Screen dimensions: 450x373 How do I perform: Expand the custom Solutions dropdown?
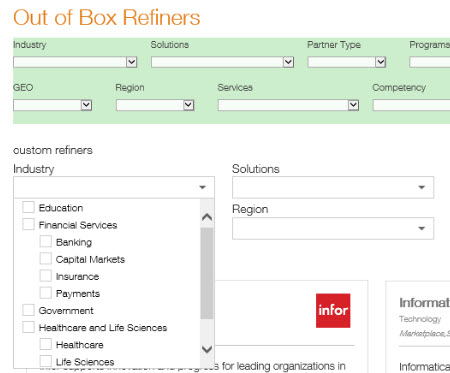(x=333, y=187)
